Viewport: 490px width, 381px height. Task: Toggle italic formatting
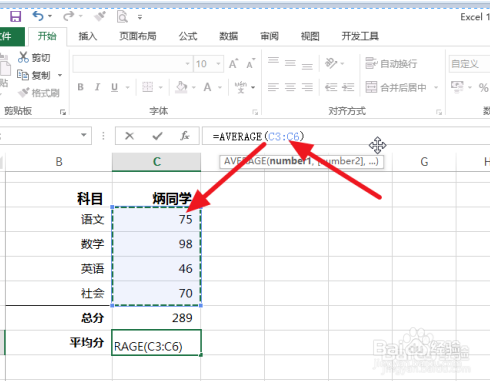97,87
